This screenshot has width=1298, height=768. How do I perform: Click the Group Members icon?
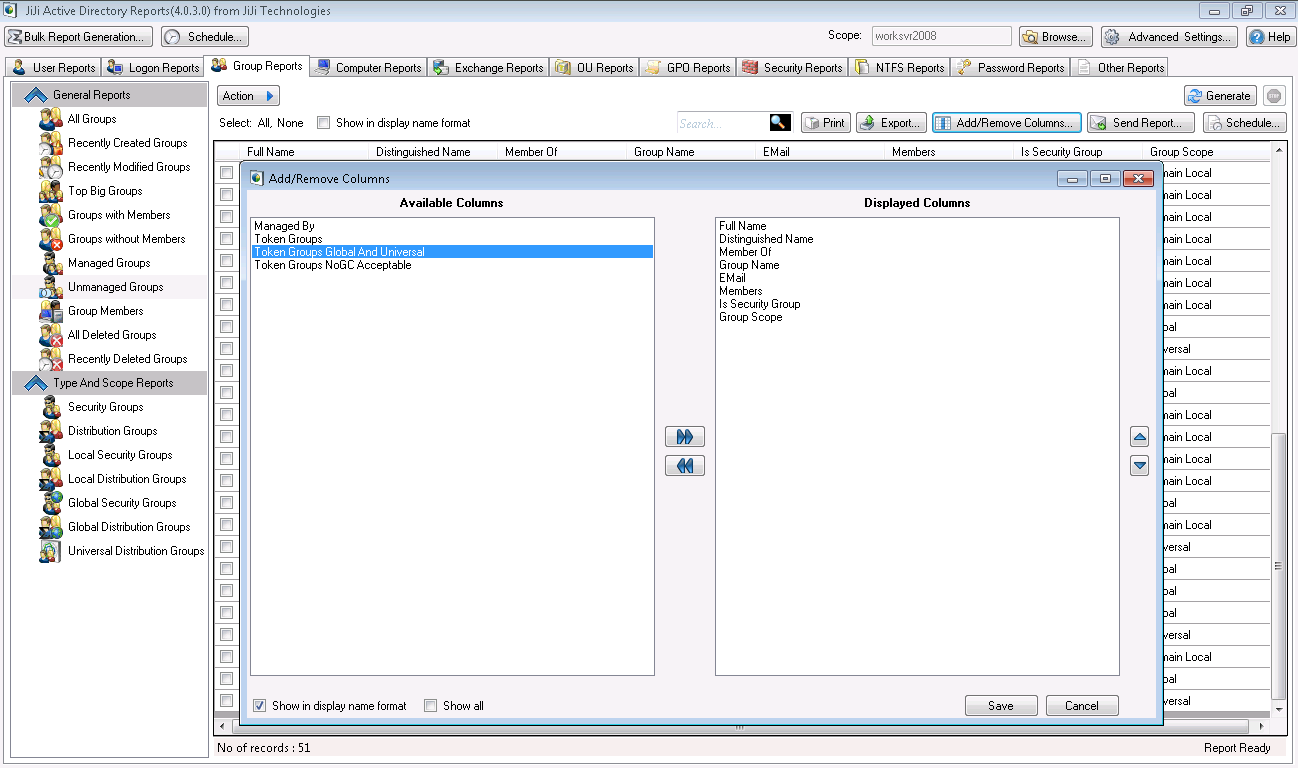pos(51,311)
